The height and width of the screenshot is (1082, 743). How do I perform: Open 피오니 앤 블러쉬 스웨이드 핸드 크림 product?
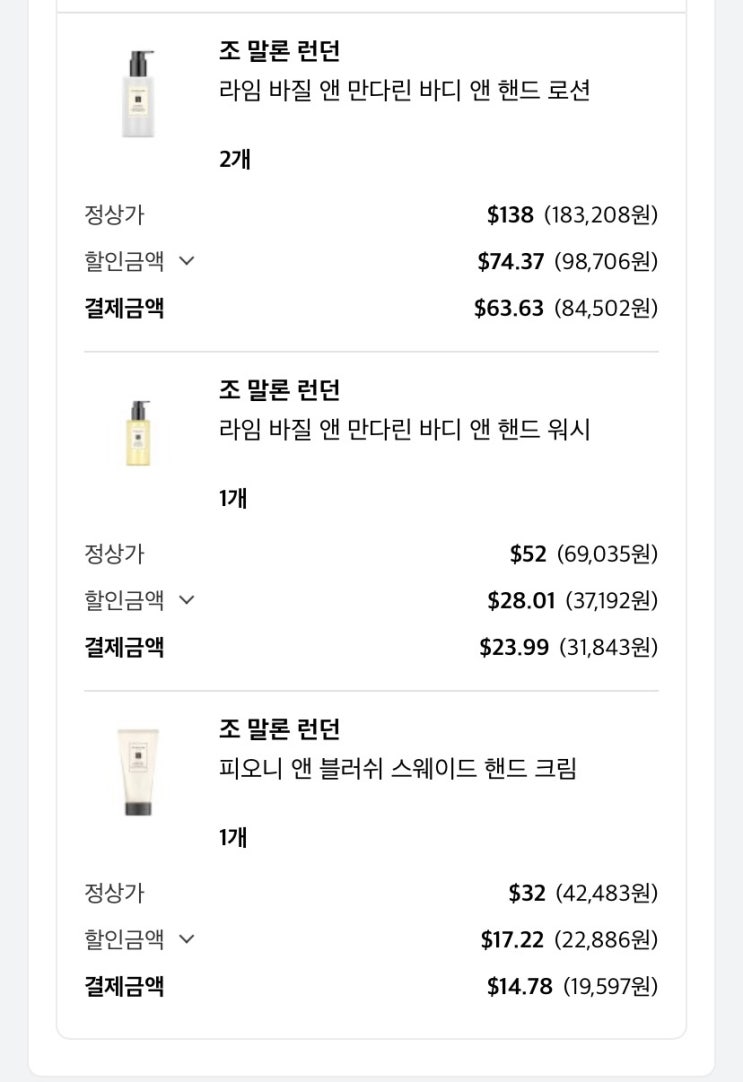[397, 769]
